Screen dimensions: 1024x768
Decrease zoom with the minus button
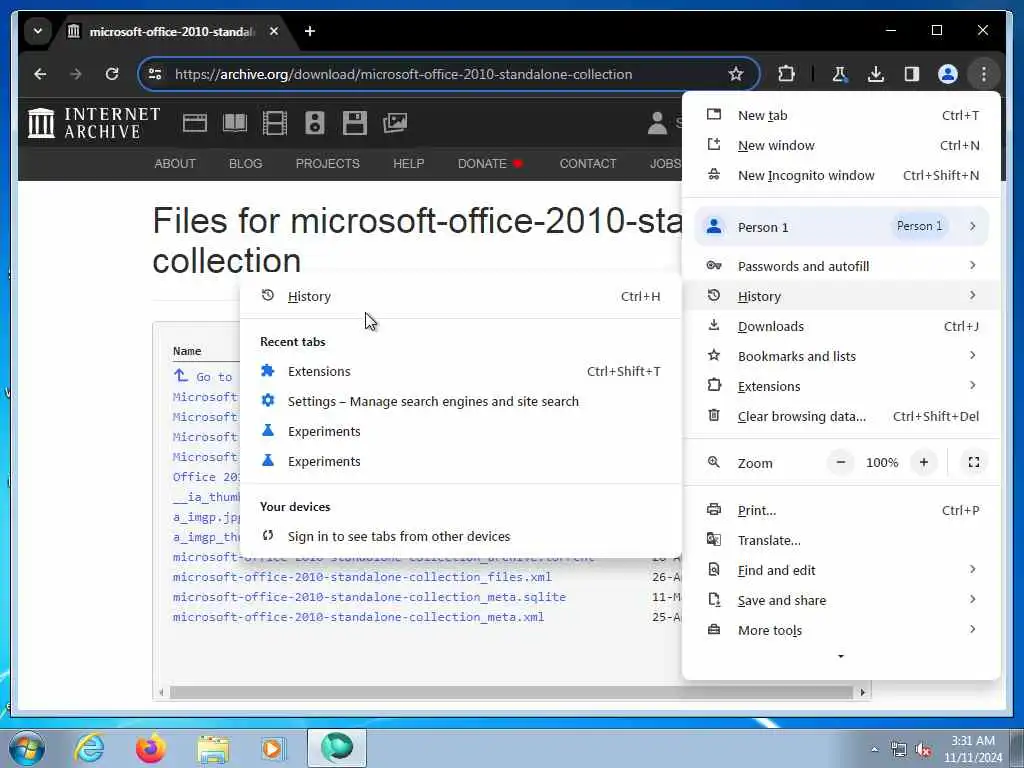coord(840,462)
